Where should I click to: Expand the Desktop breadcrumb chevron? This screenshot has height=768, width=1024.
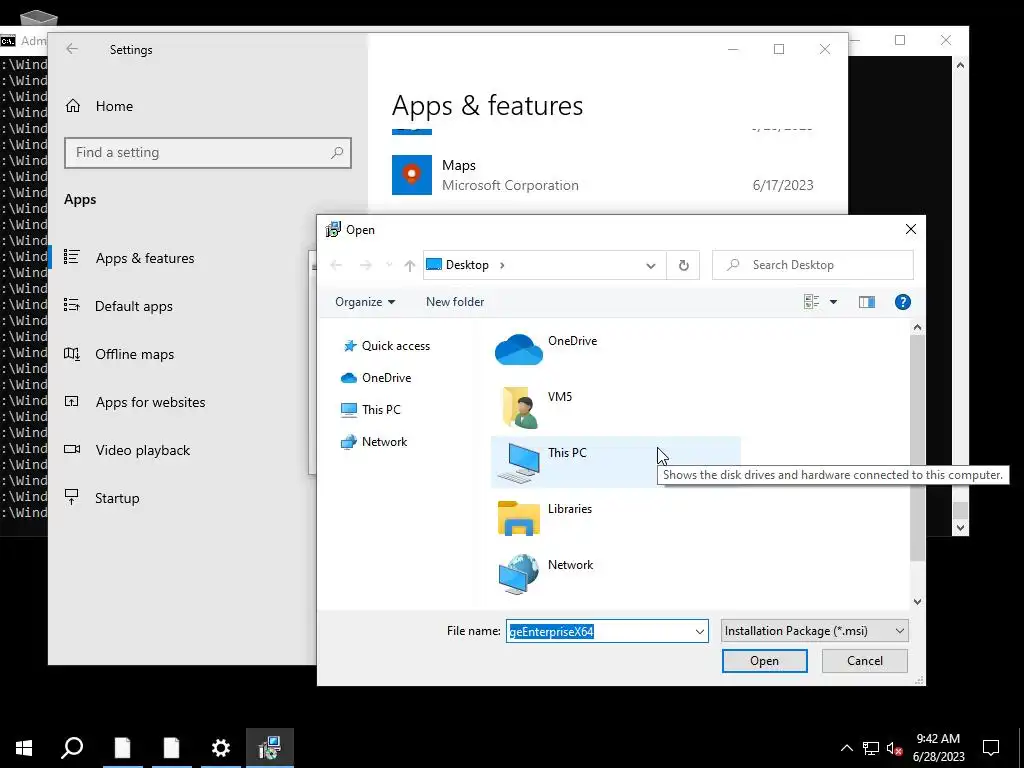tap(502, 265)
